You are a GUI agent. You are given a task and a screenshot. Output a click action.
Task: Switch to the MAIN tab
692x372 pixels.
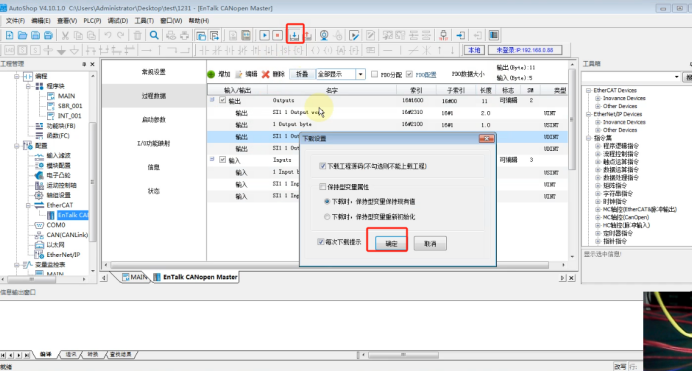[x=135, y=277]
